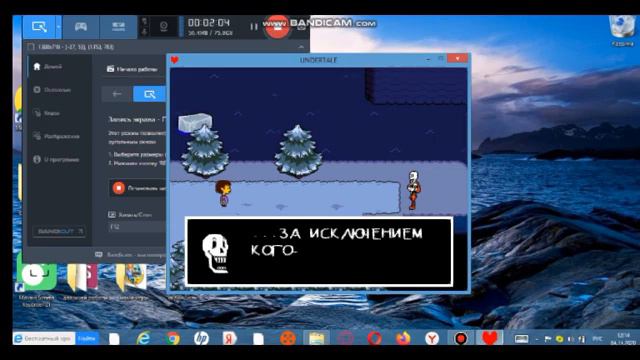Open the taskbar clock and date
The width and height of the screenshot is (640, 360).
click(622, 339)
